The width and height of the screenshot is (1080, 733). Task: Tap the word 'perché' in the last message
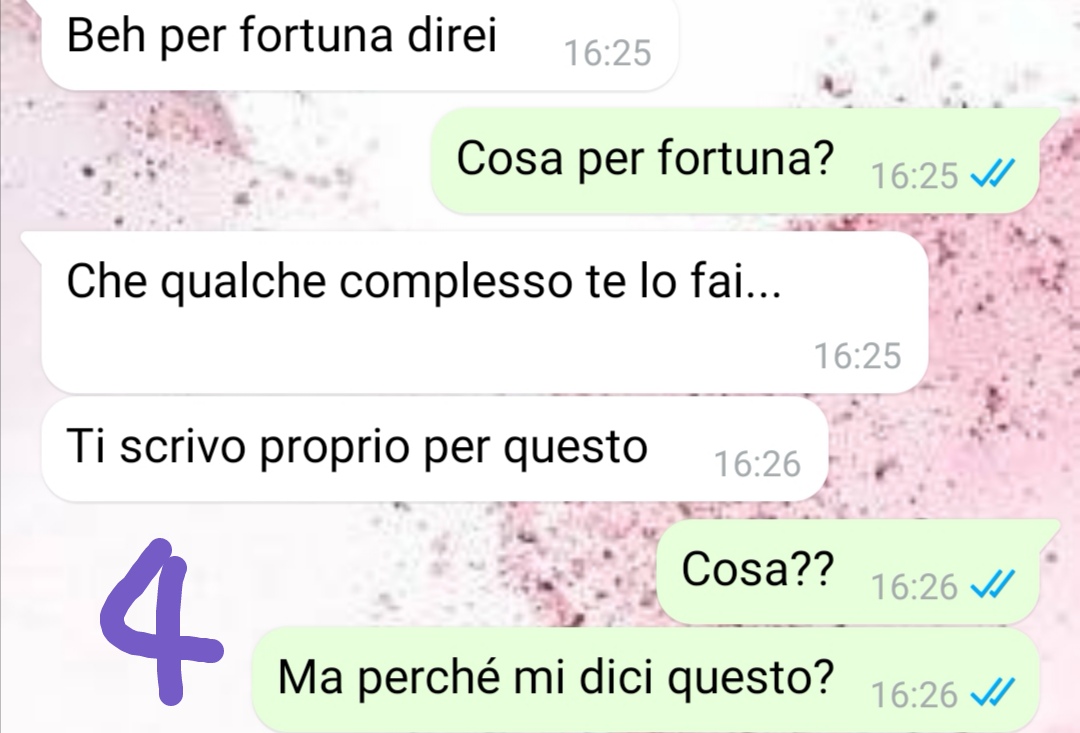point(428,676)
